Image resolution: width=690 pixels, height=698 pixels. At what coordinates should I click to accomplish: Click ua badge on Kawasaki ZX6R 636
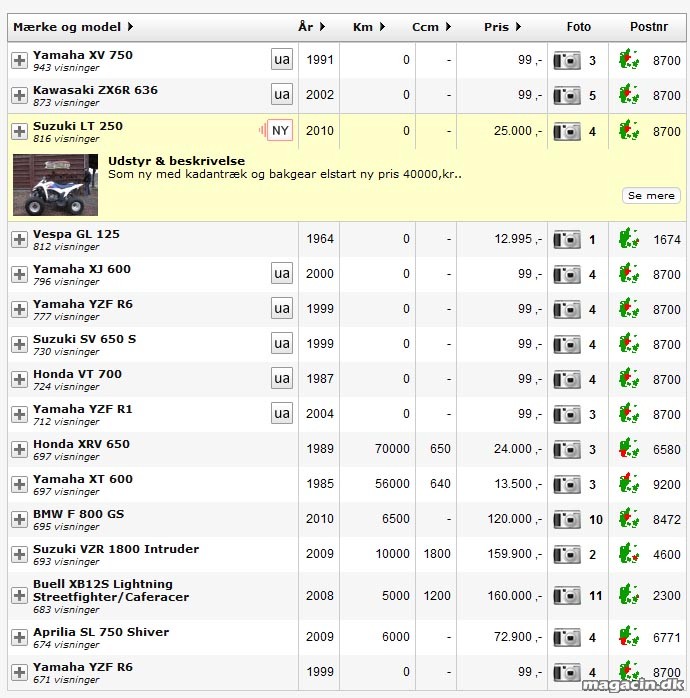click(x=282, y=94)
